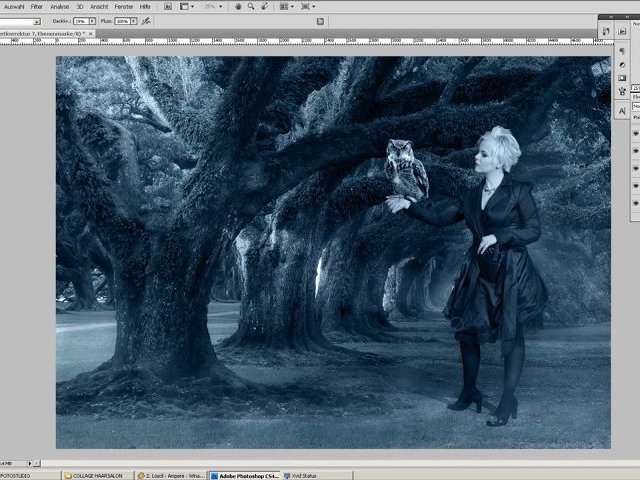Switch to COLLAGE HAARSALON taskbar window
The image size is (640, 480).
pos(96,476)
